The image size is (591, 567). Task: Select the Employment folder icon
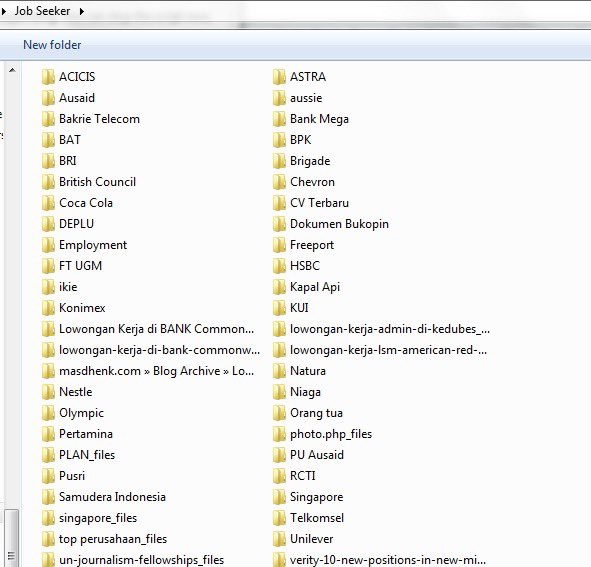[48, 245]
